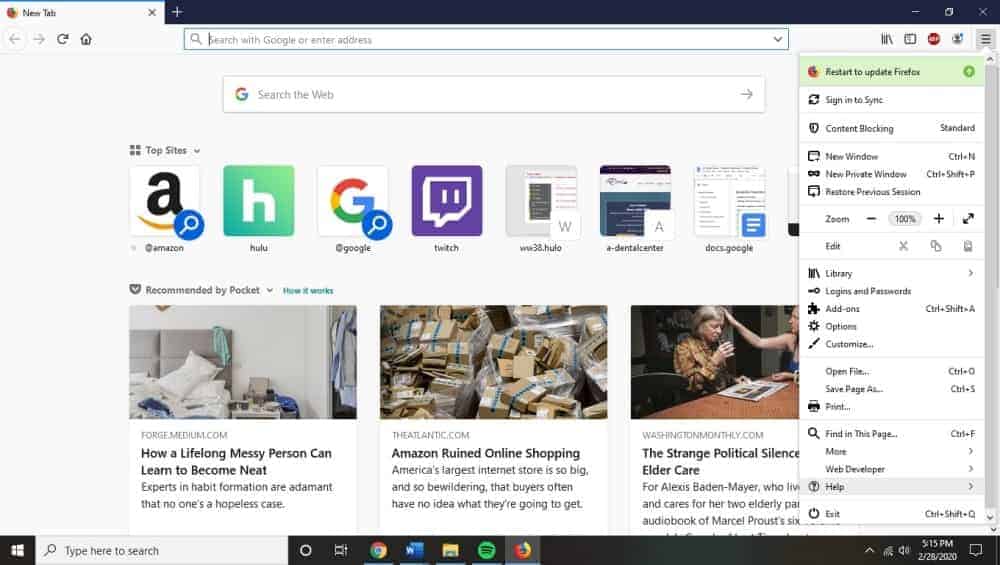Viewport: 1000px width, 565px height.
Task: Click the Search the Web box
Action: coord(494,94)
